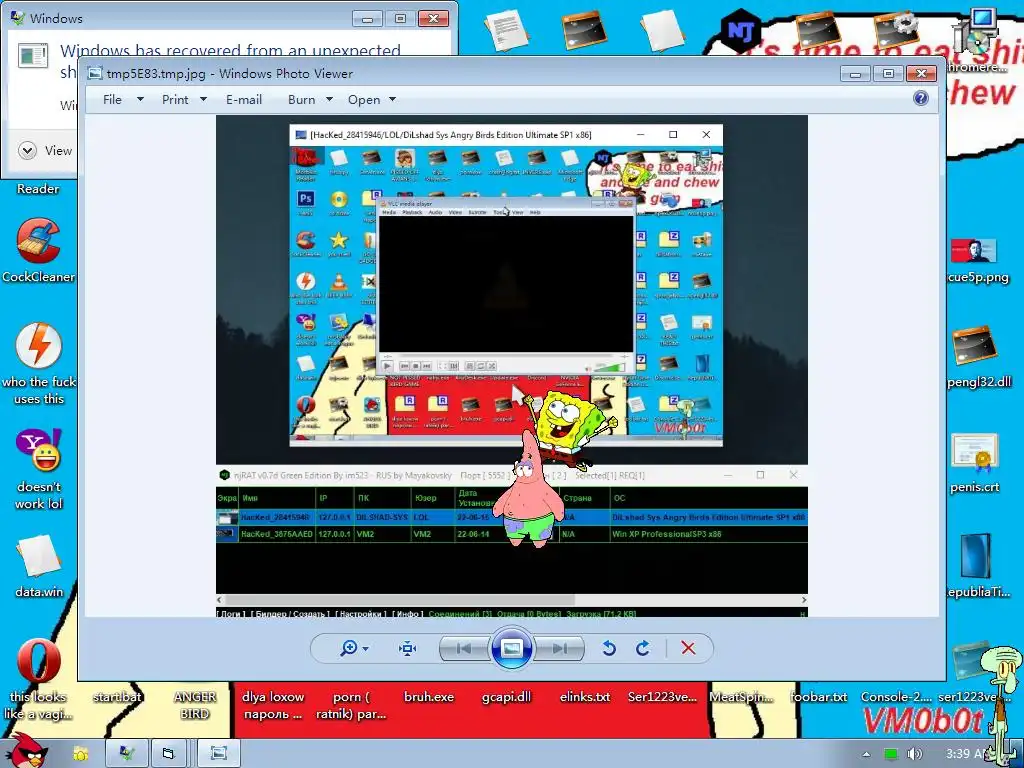This screenshot has height=768, width=1024.
Task: Click the Fit to window button
Action: pyautogui.click(x=408, y=648)
